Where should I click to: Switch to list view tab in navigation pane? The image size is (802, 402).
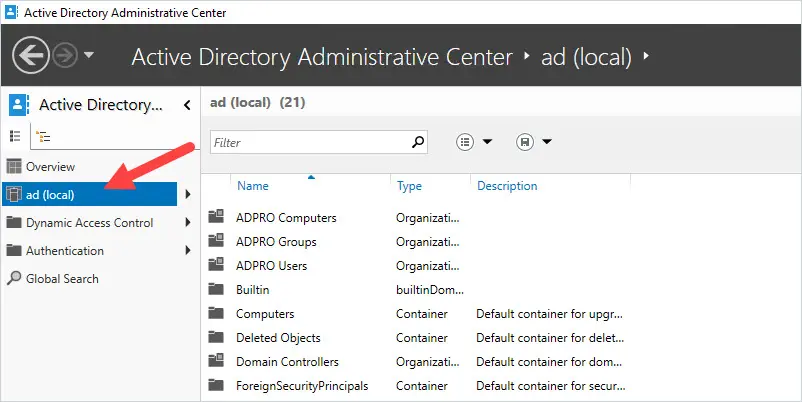tap(15, 136)
